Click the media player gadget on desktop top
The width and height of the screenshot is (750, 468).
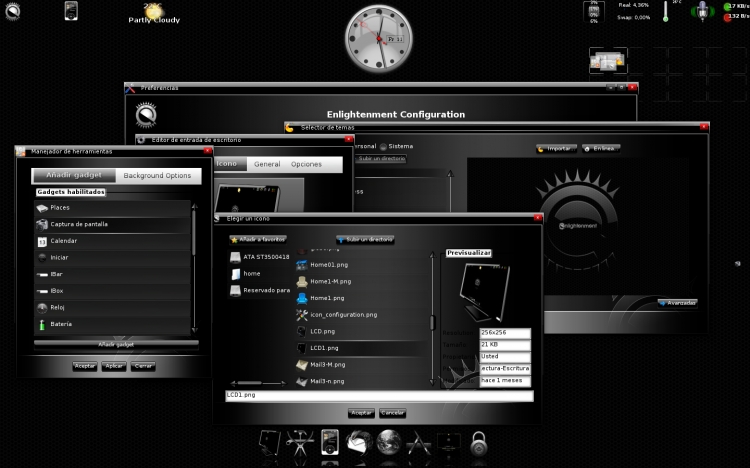coord(71,11)
